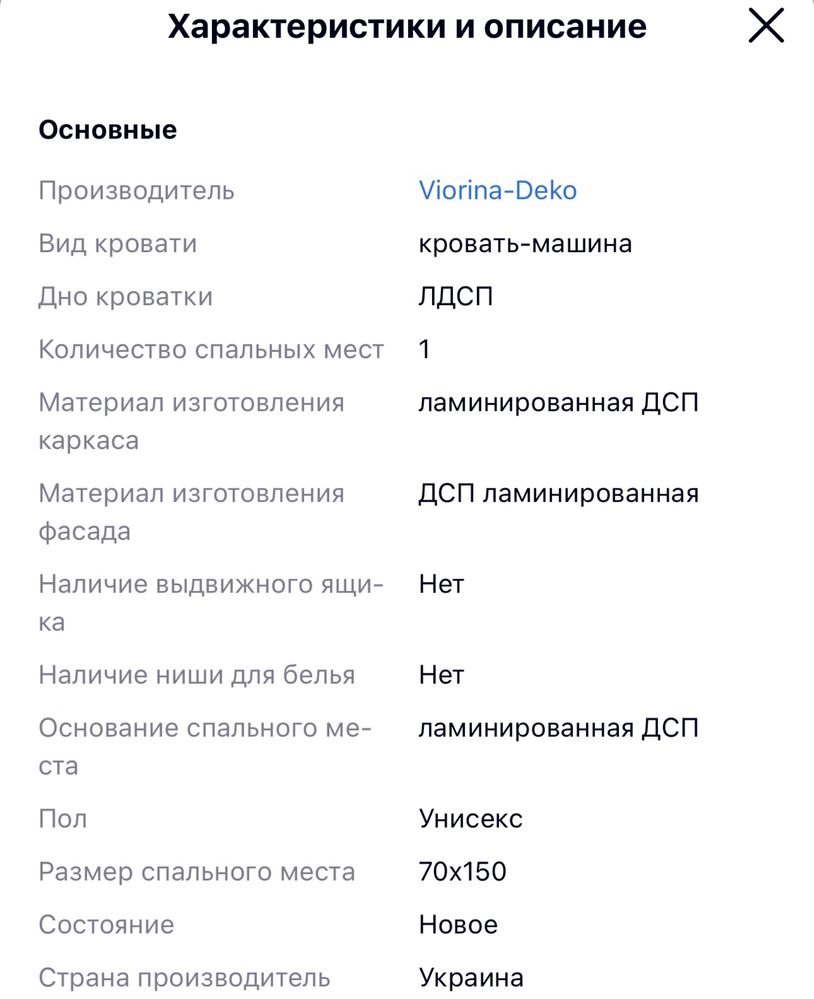Select the Основные section heading

(108, 129)
